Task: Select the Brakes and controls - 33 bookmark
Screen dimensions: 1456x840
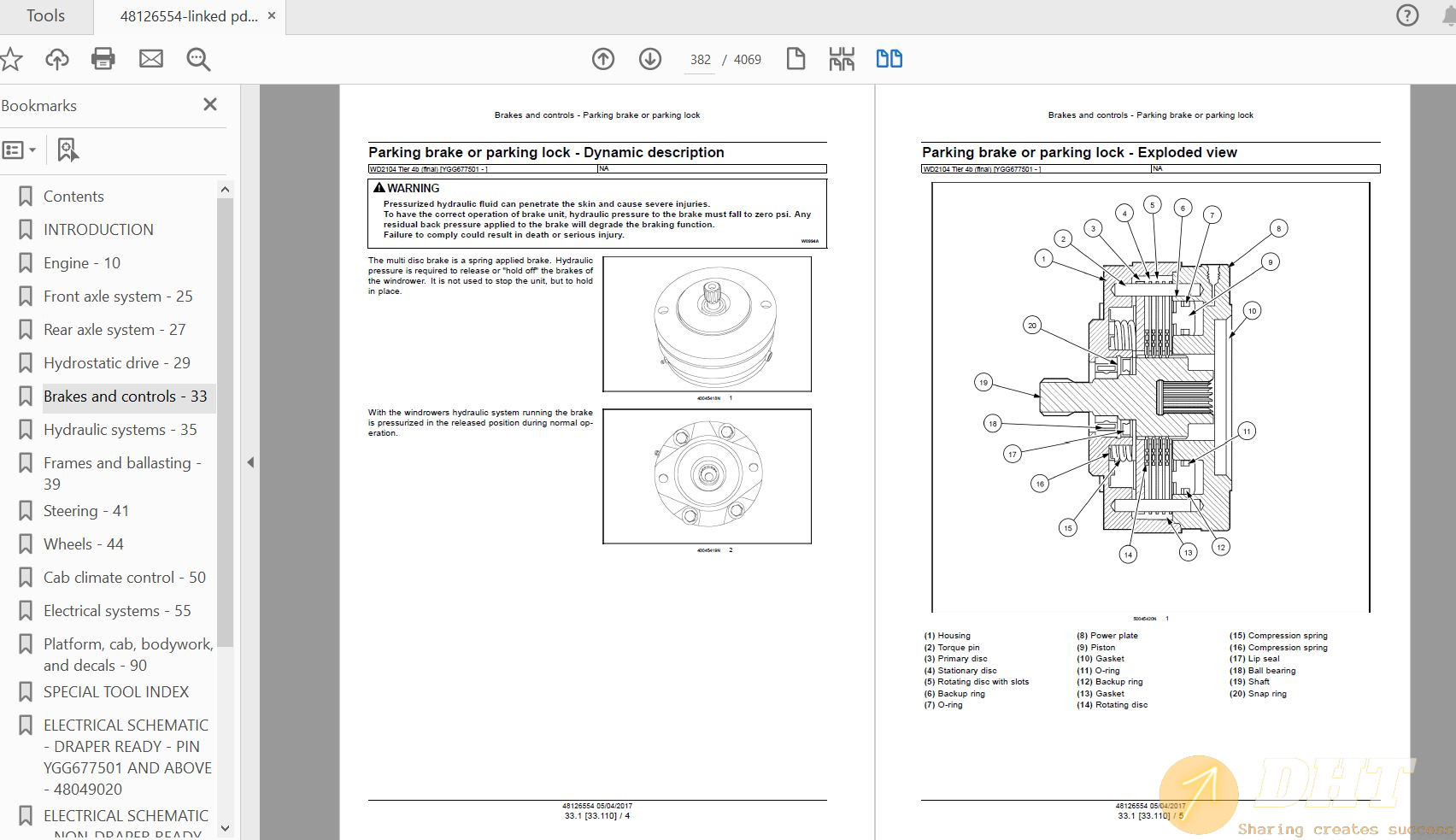Action: pos(126,397)
